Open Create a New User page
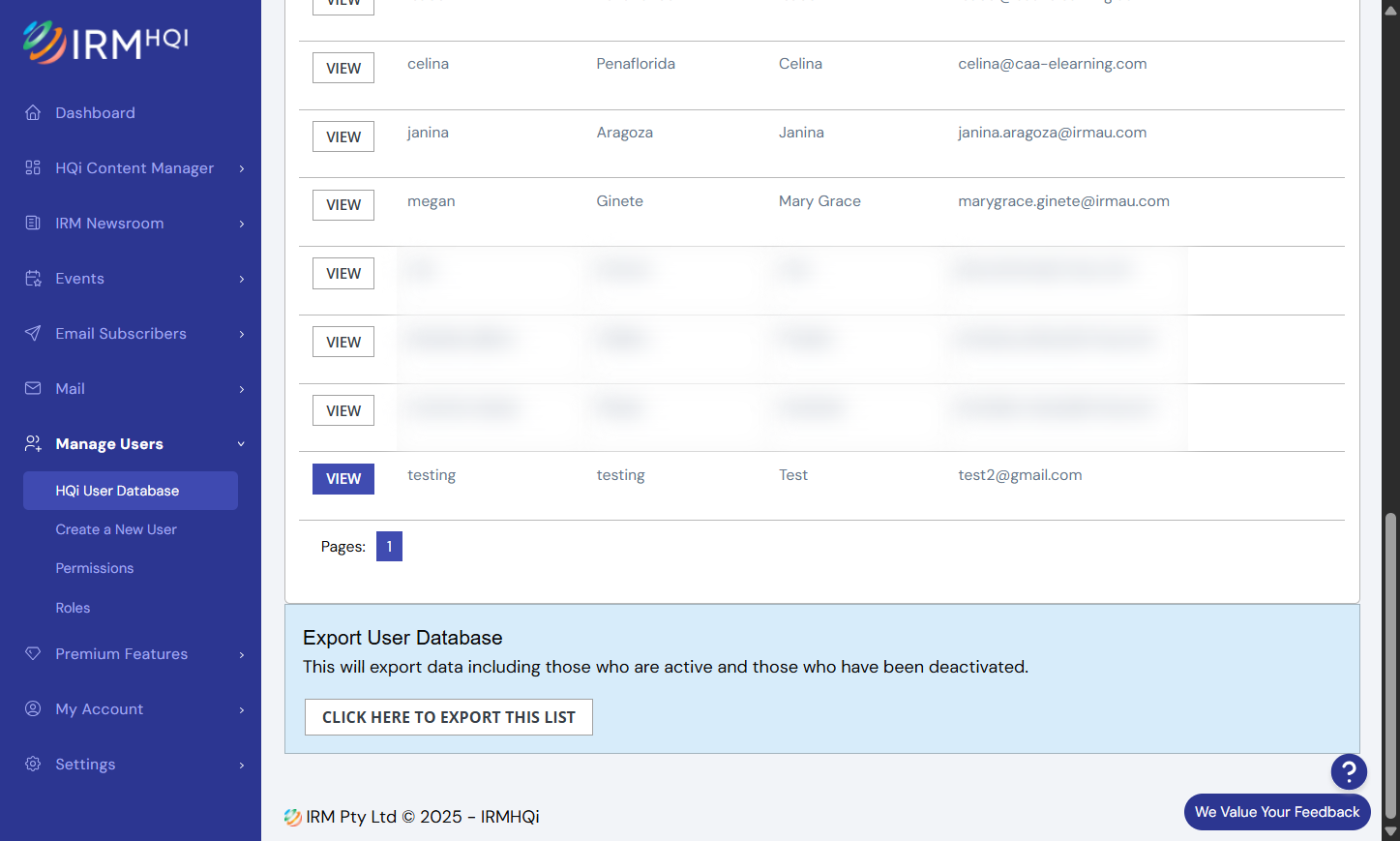 (116, 529)
